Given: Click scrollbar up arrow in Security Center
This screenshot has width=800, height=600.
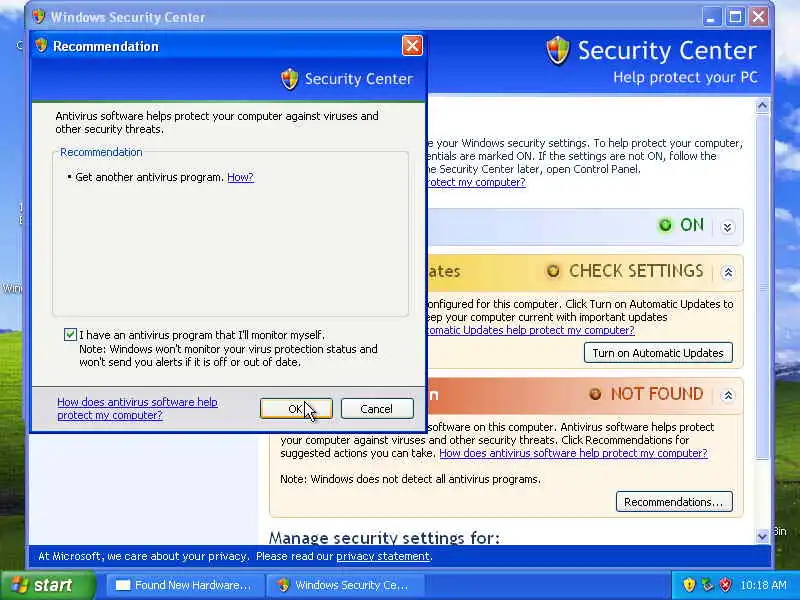Looking at the screenshot, I should [762, 106].
